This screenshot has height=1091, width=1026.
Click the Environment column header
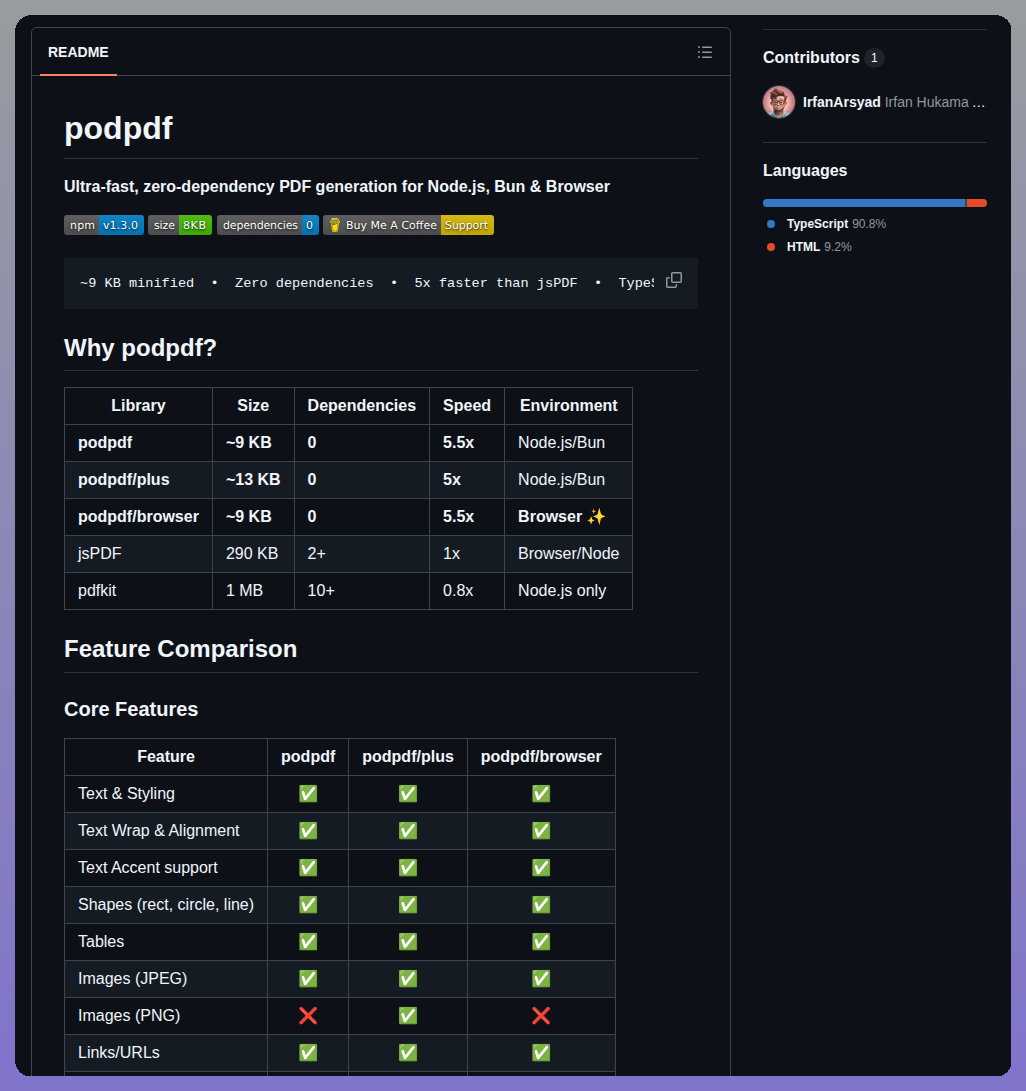click(568, 406)
